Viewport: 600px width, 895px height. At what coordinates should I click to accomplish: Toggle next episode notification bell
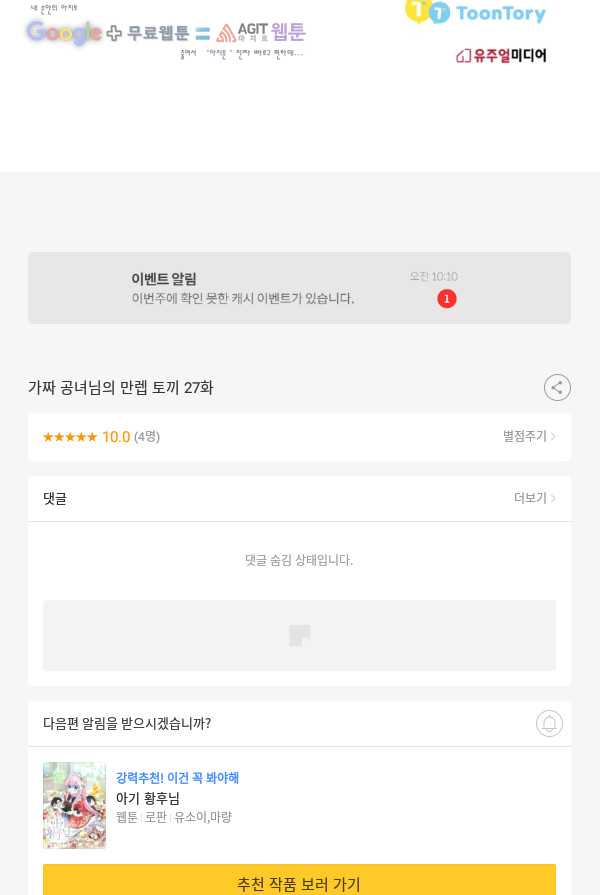click(549, 723)
